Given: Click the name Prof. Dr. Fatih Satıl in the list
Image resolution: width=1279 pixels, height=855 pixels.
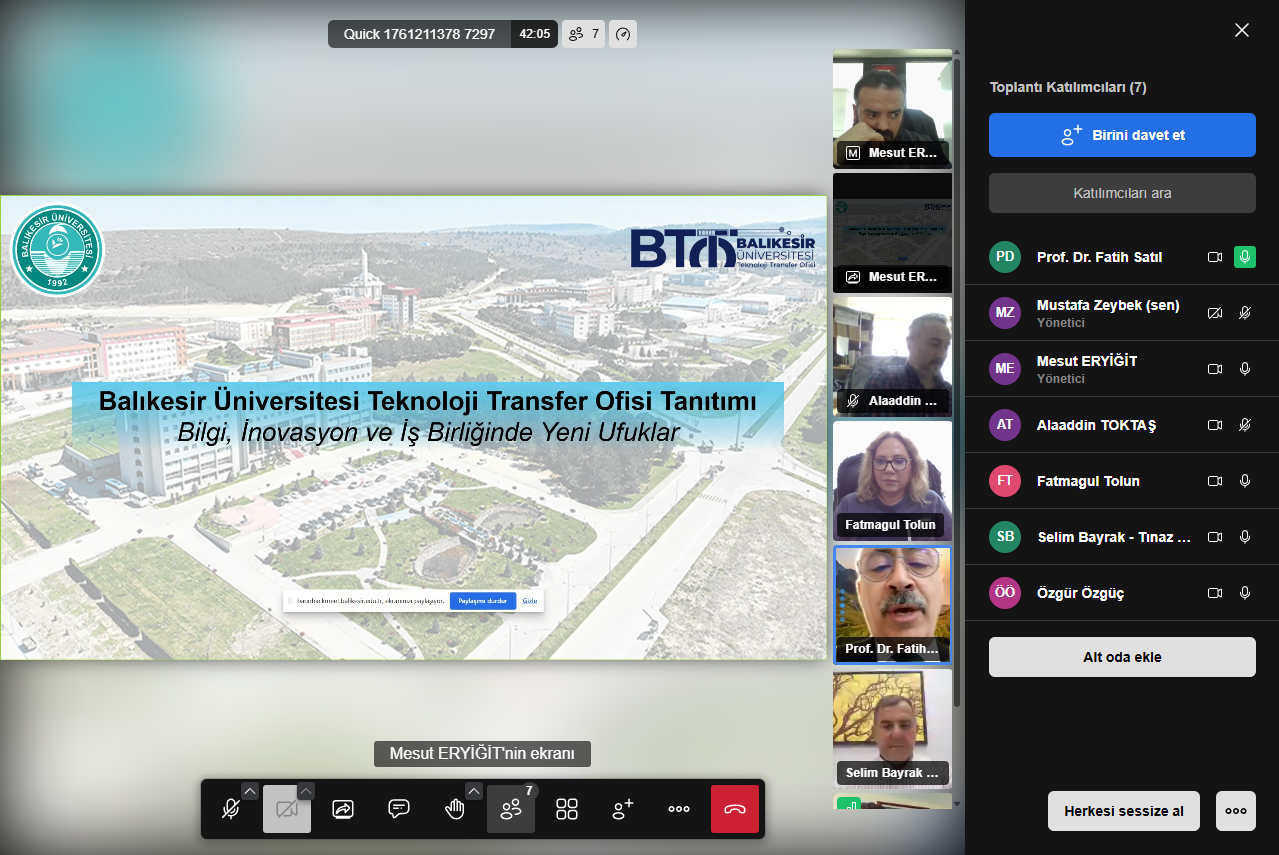Looking at the screenshot, I should 1099,257.
